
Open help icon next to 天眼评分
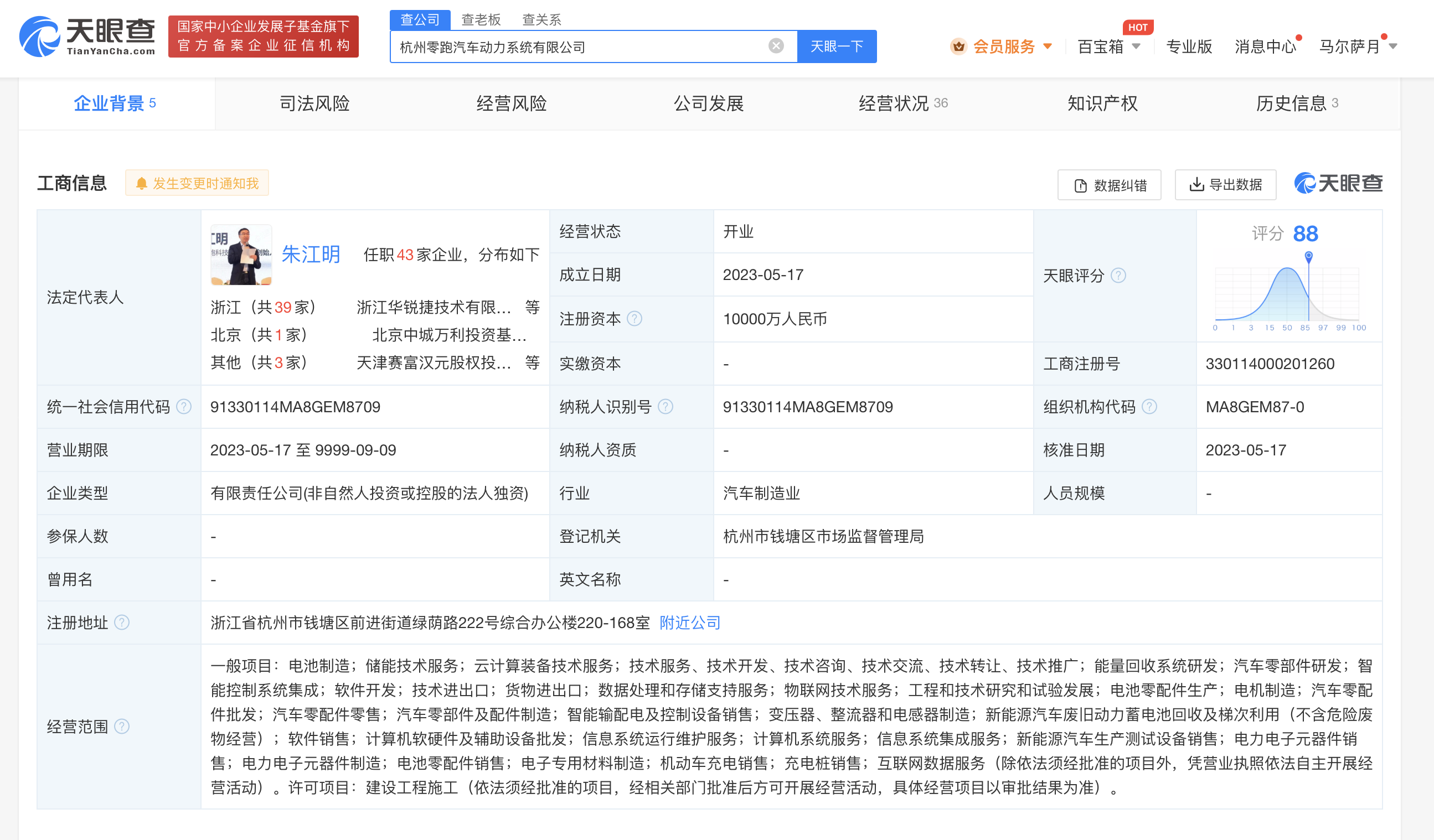point(1118,275)
